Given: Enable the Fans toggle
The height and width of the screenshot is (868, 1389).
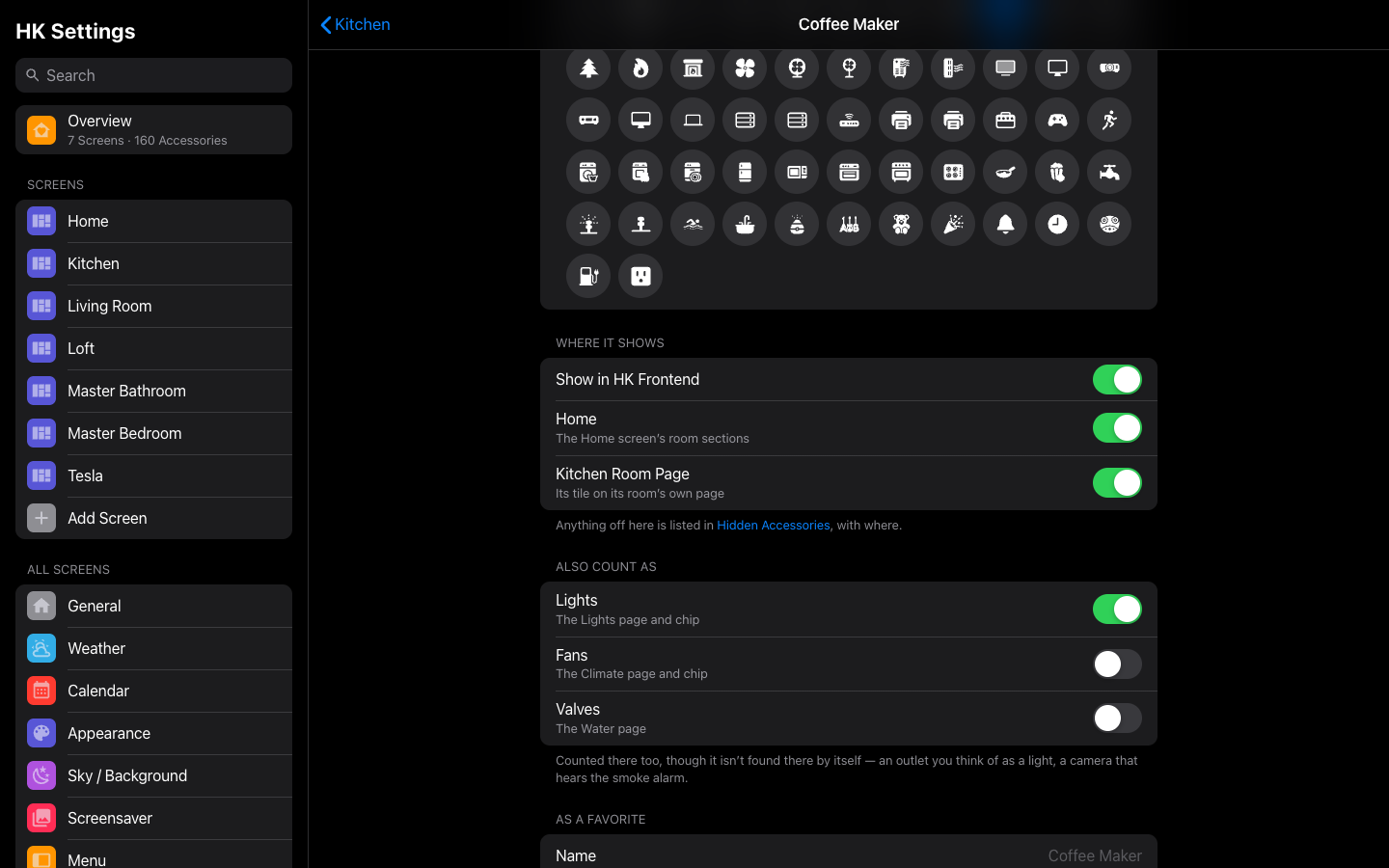Looking at the screenshot, I should coord(1117,664).
